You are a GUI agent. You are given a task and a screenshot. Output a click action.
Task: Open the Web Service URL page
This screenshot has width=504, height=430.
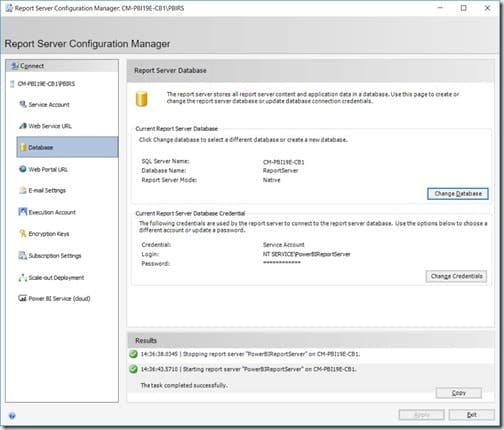[x=50, y=126]
